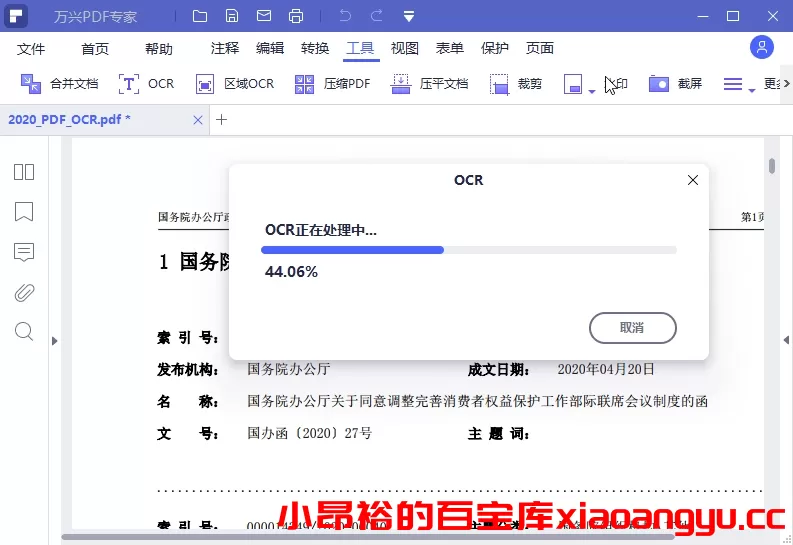Viewport: 793px width, 545px height.
Task: Expand the left sidebar arrow
Action: tap(55, 341)
